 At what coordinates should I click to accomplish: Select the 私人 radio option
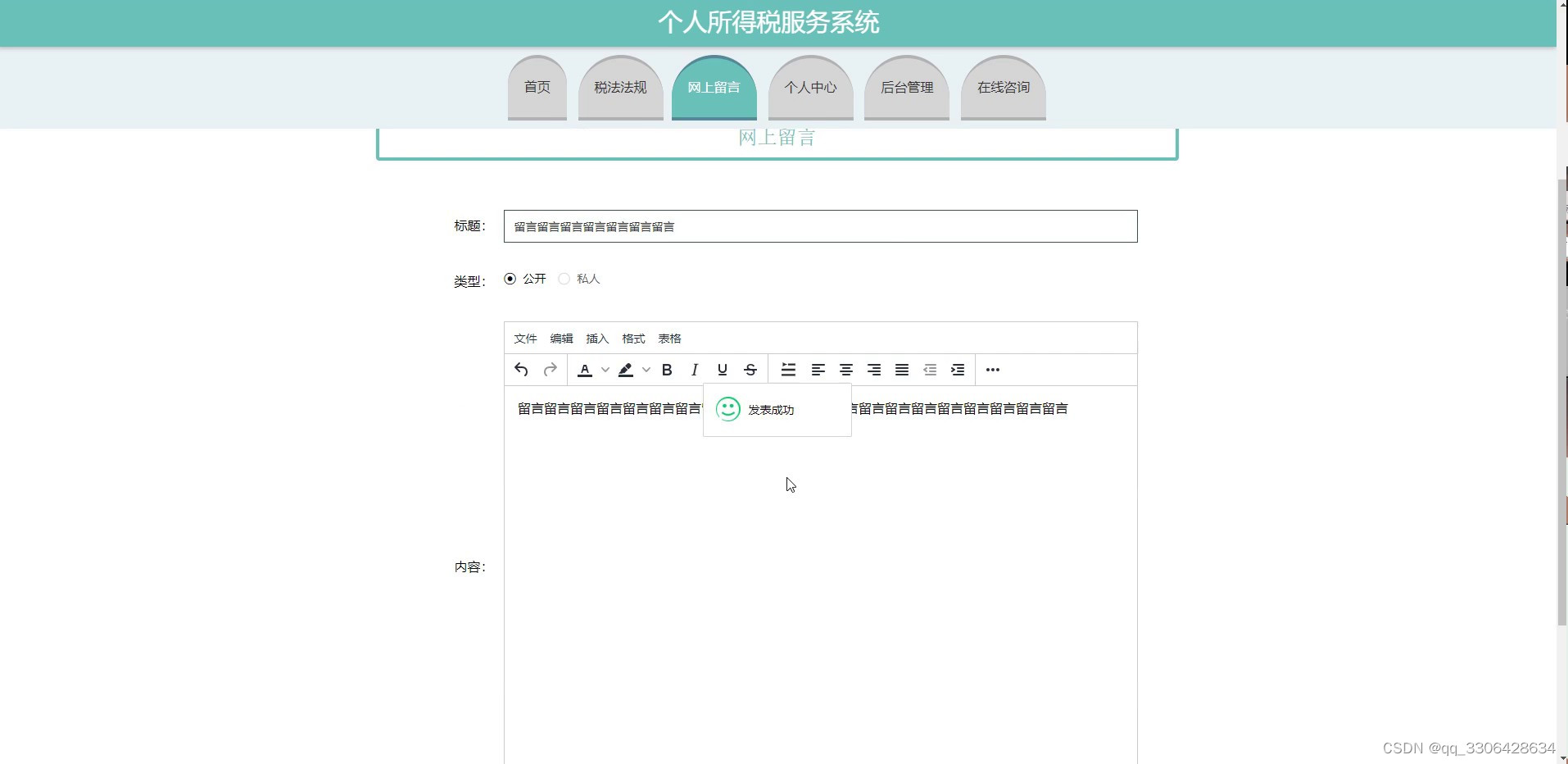564,279
